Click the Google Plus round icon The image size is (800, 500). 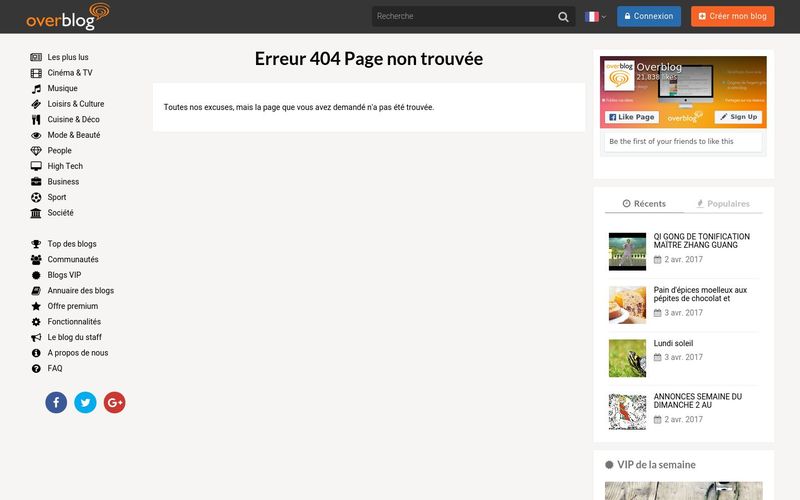coord(114,402)
